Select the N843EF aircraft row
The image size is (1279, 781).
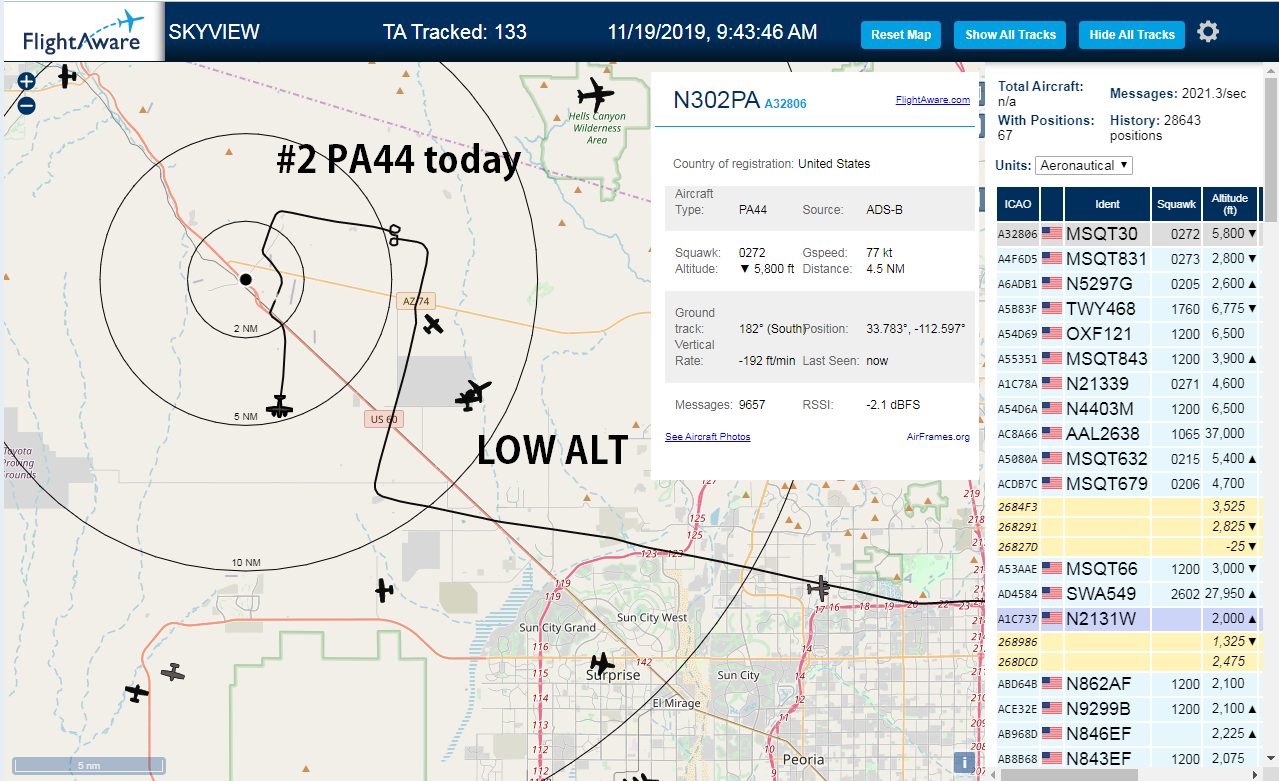tap(1128, 759)
